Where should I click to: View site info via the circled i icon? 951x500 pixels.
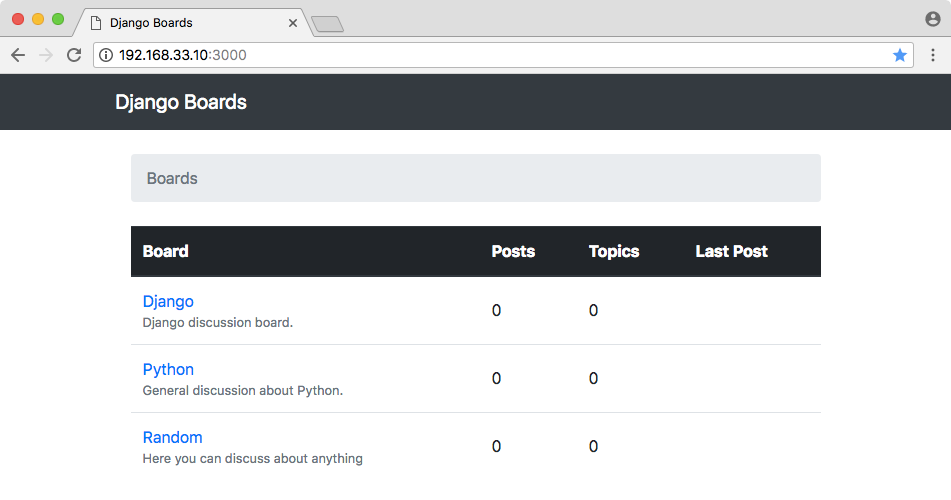(106, 55)
